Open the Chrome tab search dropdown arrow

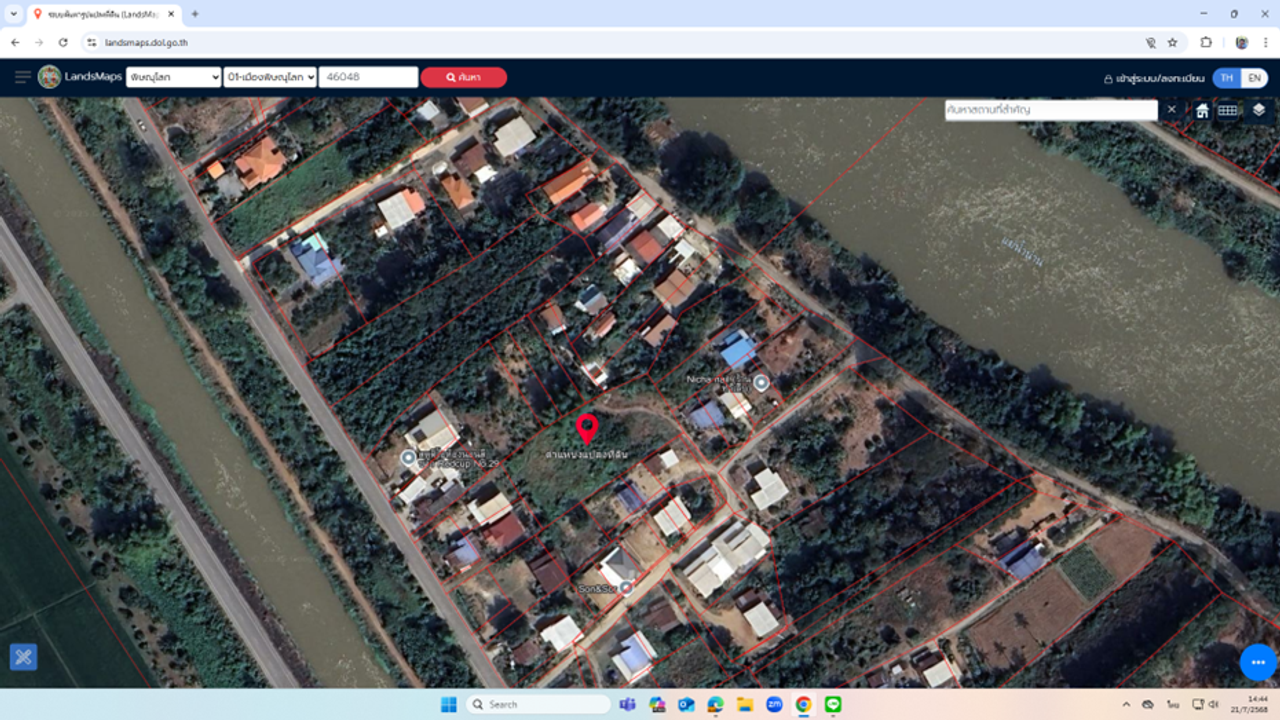[x=14, y=14]
